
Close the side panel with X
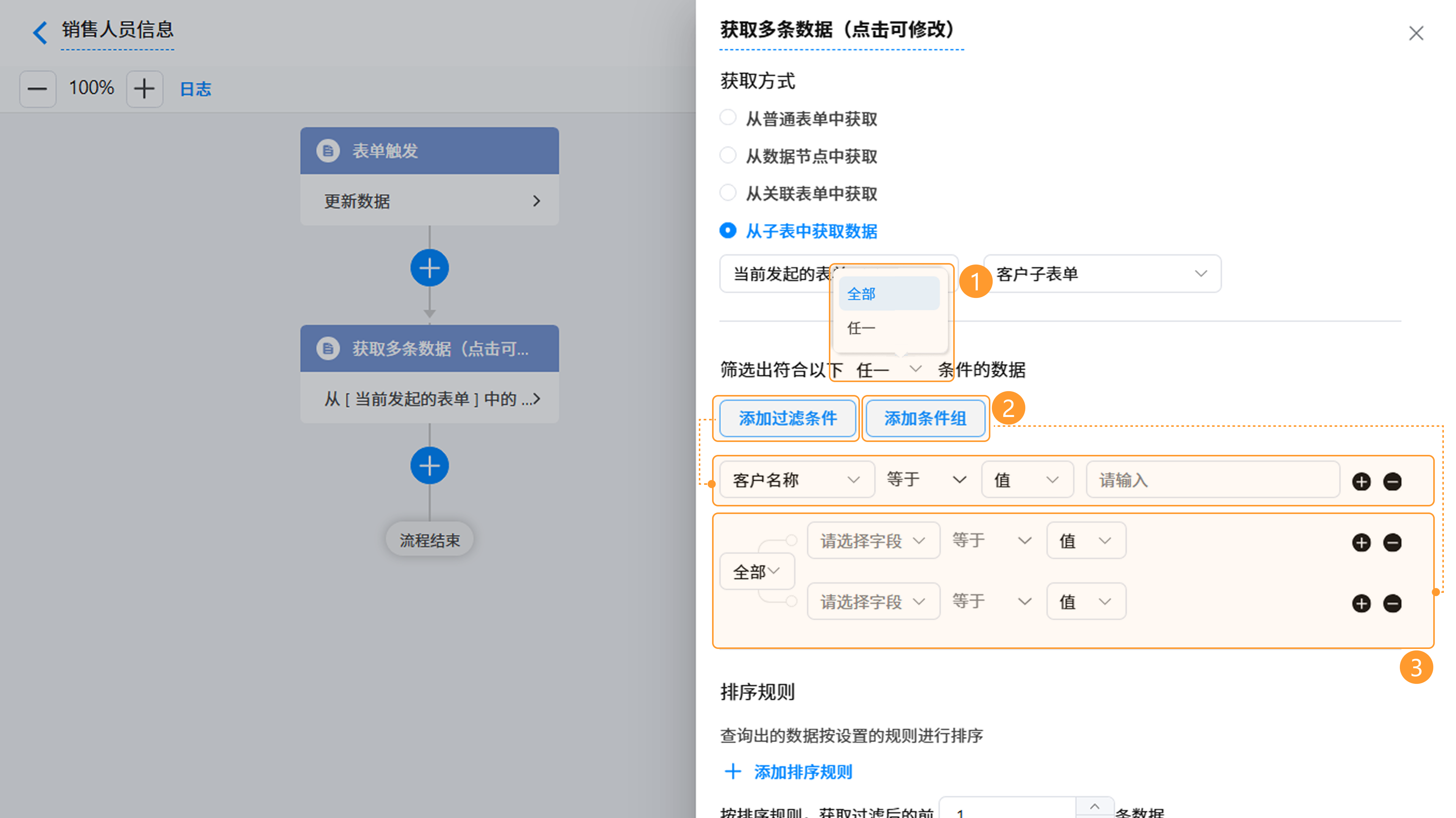(x=1416, y=33)
